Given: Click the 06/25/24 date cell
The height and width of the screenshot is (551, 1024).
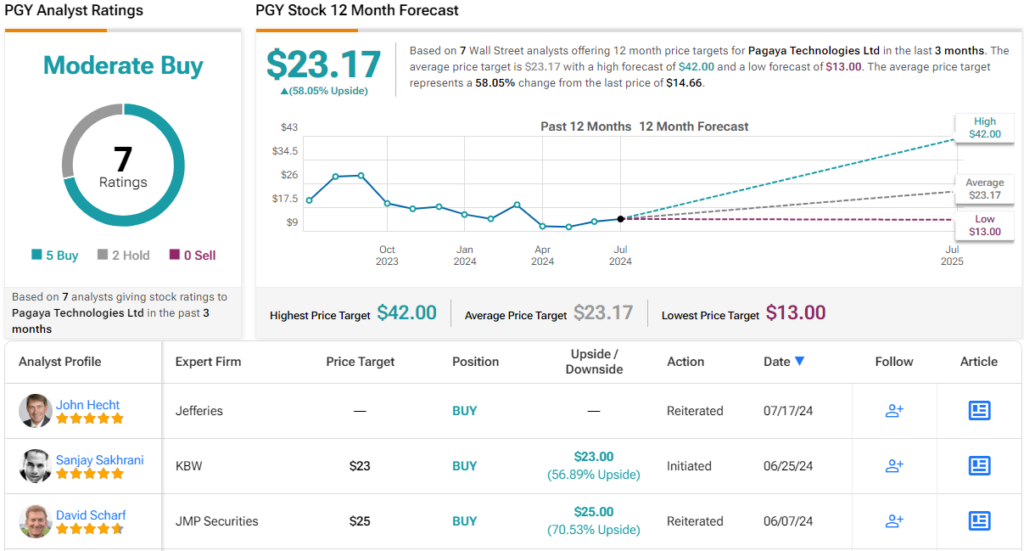Looking at the screenshot, I should pos(788,466).
